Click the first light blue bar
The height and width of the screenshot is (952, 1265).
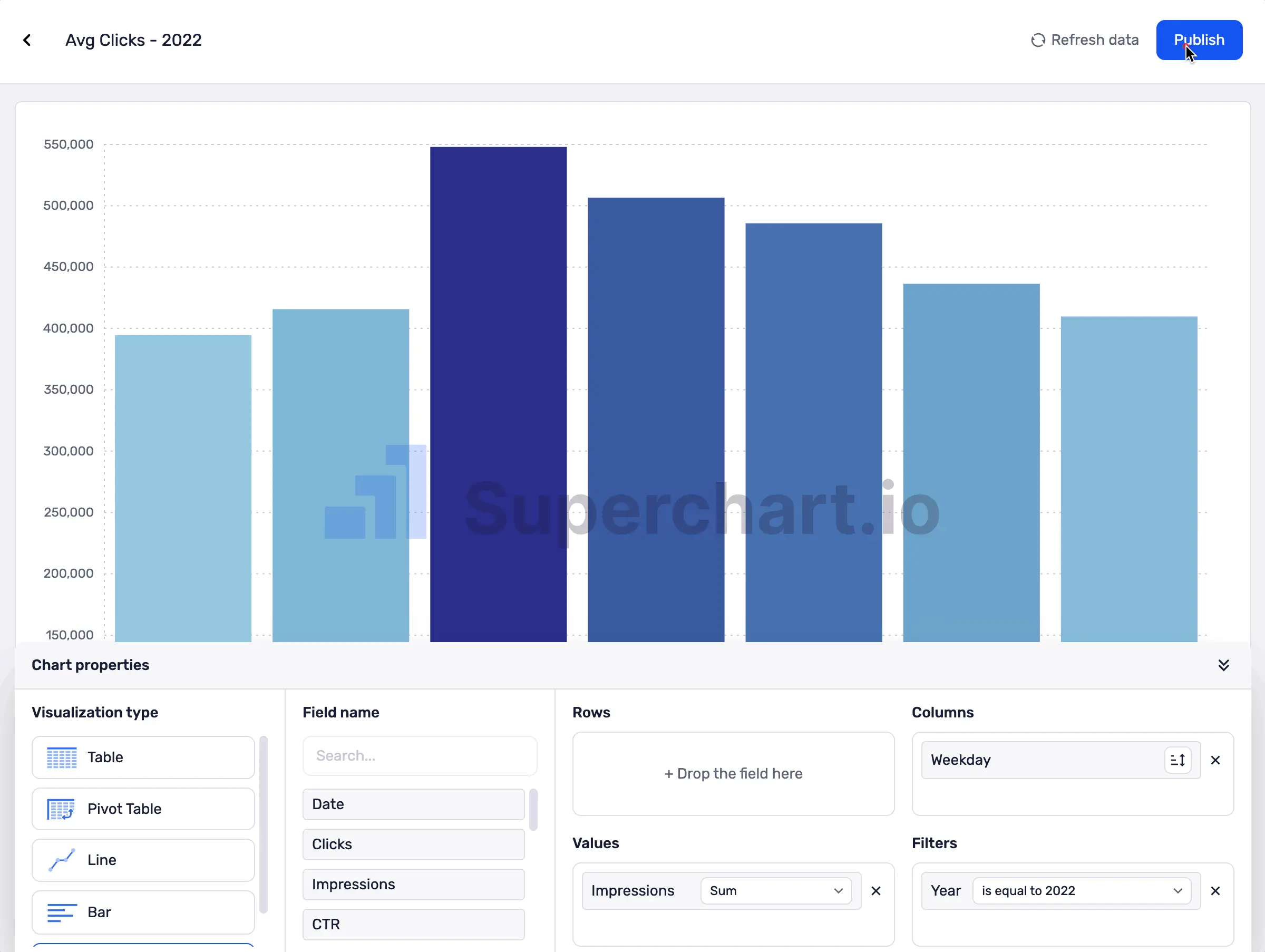tap(183, 488)
